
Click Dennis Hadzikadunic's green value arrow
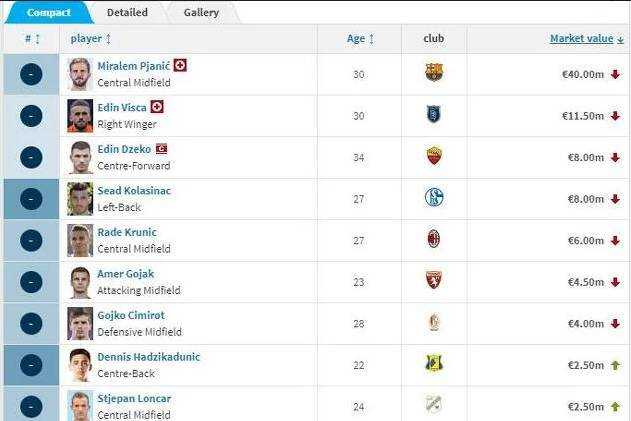tap(615, 365)
